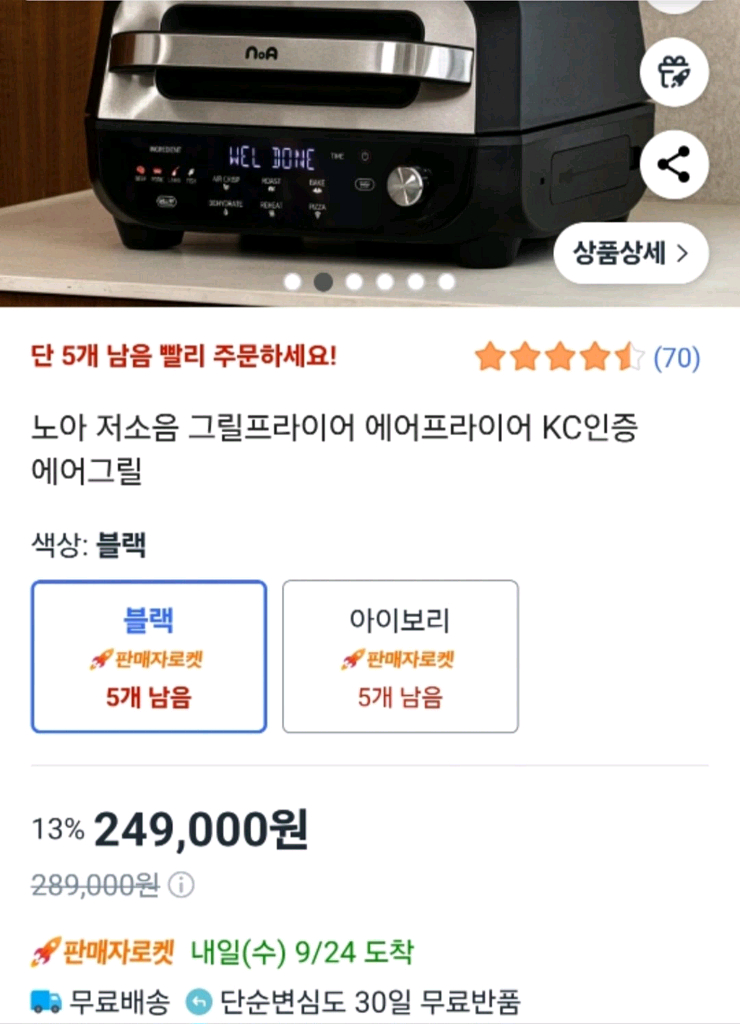Tap the 판매자로켓 badge beside the arrival date
This screenshot has height=1024, width=740.
click(x=105, y=952)
